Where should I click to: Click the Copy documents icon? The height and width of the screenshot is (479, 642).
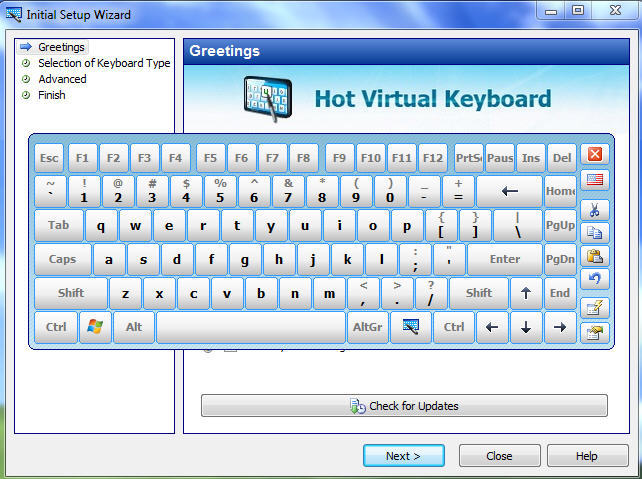[595, 233]
